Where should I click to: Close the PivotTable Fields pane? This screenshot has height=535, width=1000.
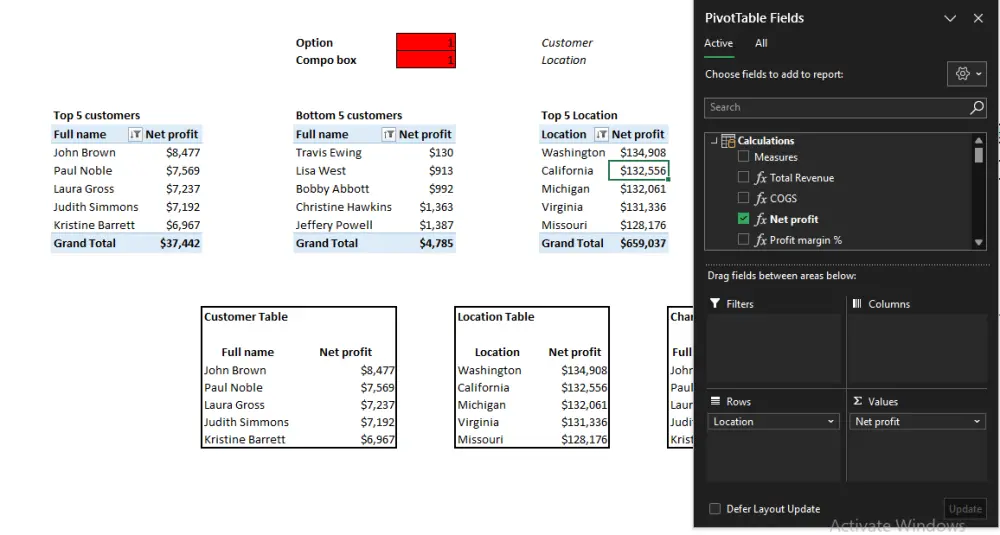point(978,18)
